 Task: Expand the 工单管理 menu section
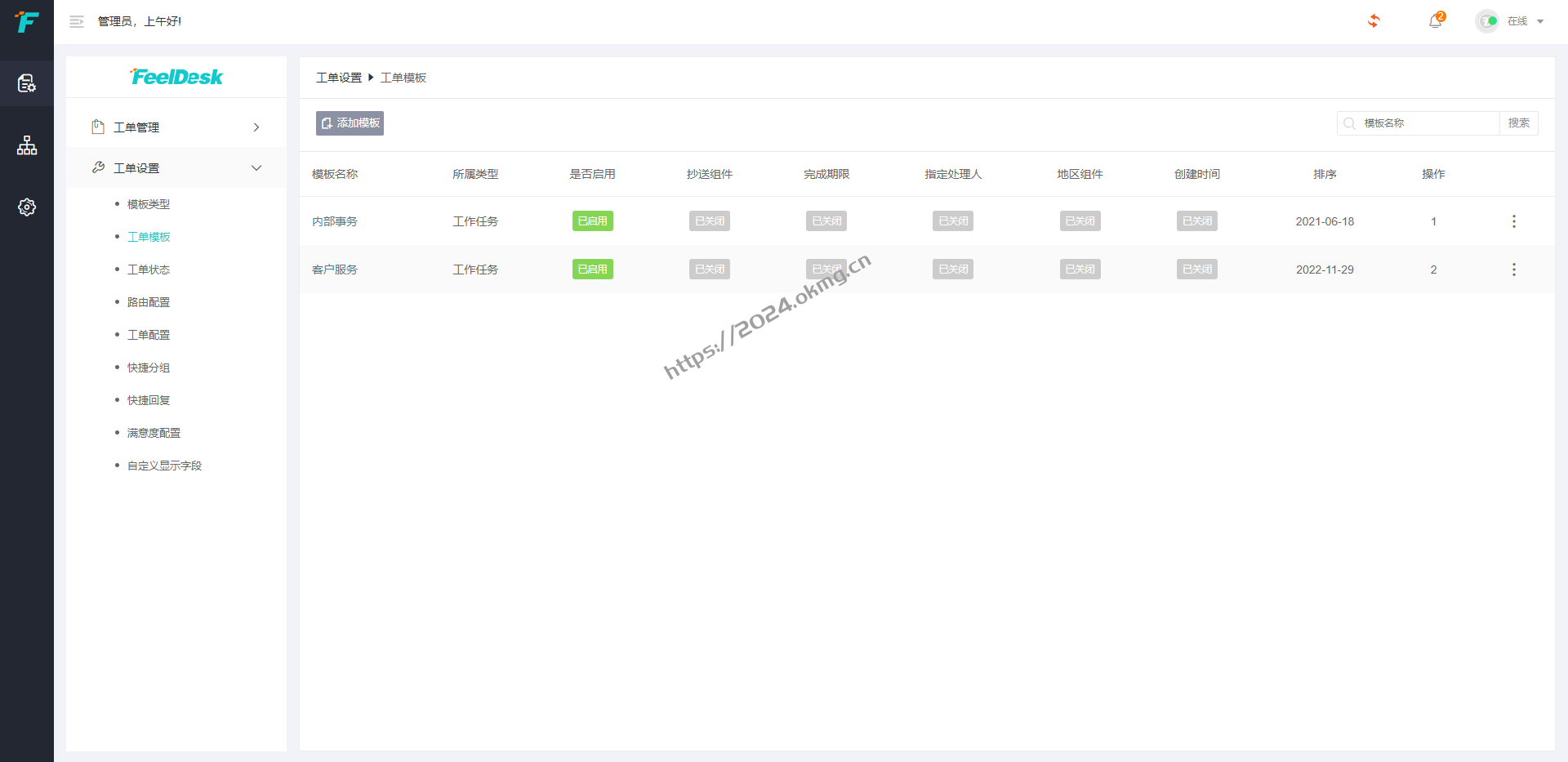tap(176, 127)
